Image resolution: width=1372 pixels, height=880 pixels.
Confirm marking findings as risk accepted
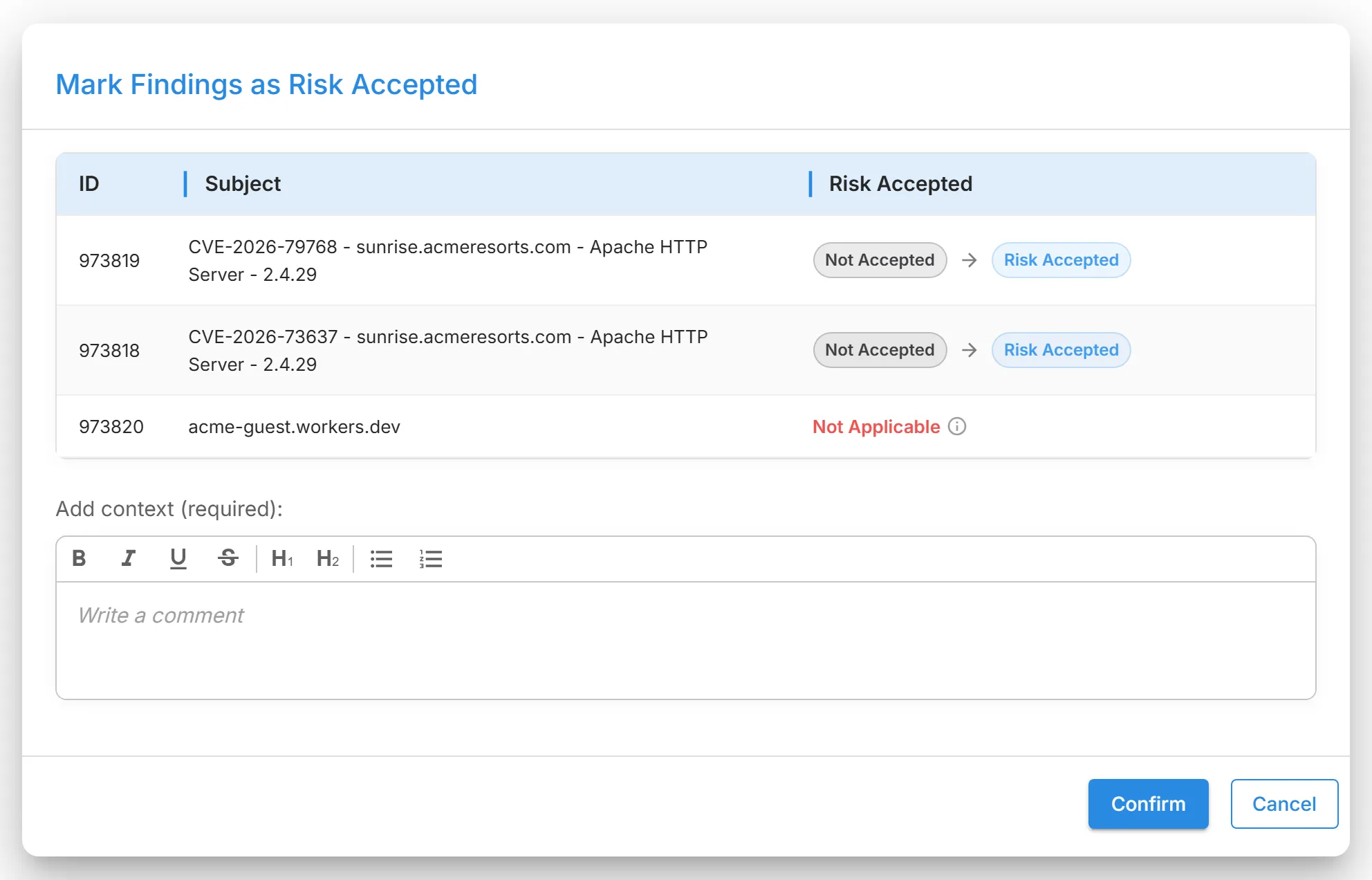point(1148,804)
